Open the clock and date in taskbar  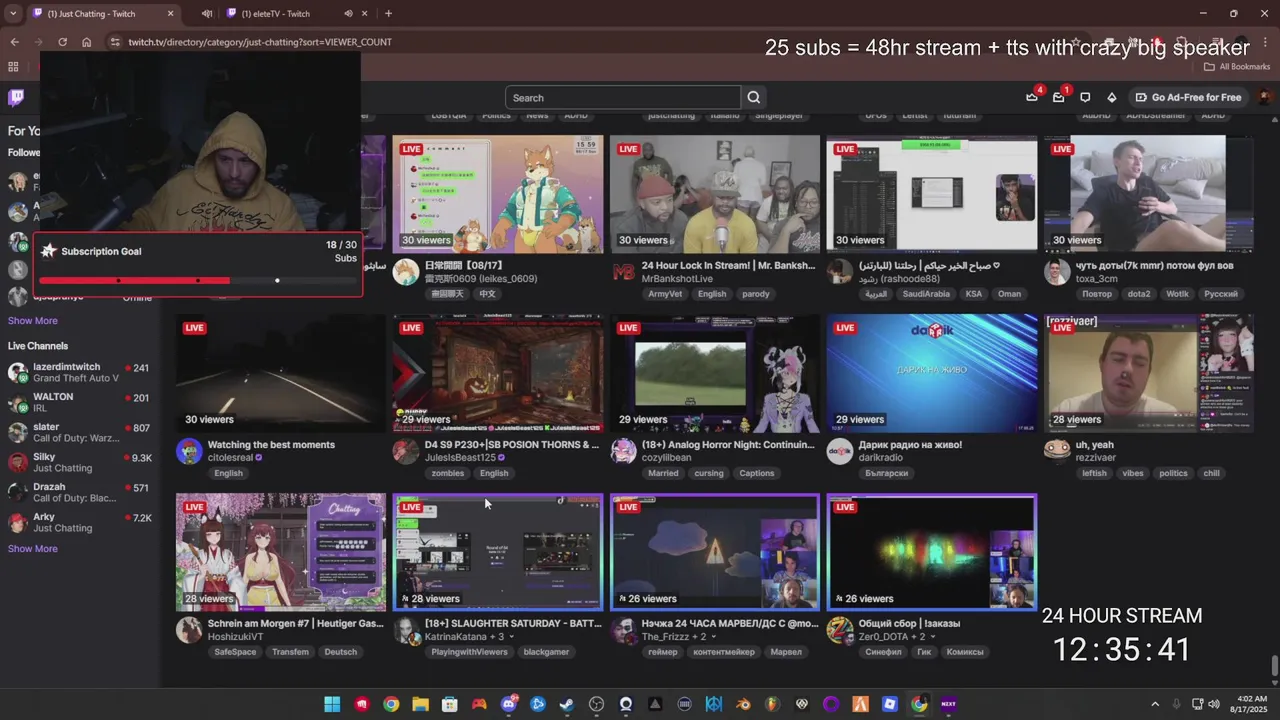[x=1251, y=704]
